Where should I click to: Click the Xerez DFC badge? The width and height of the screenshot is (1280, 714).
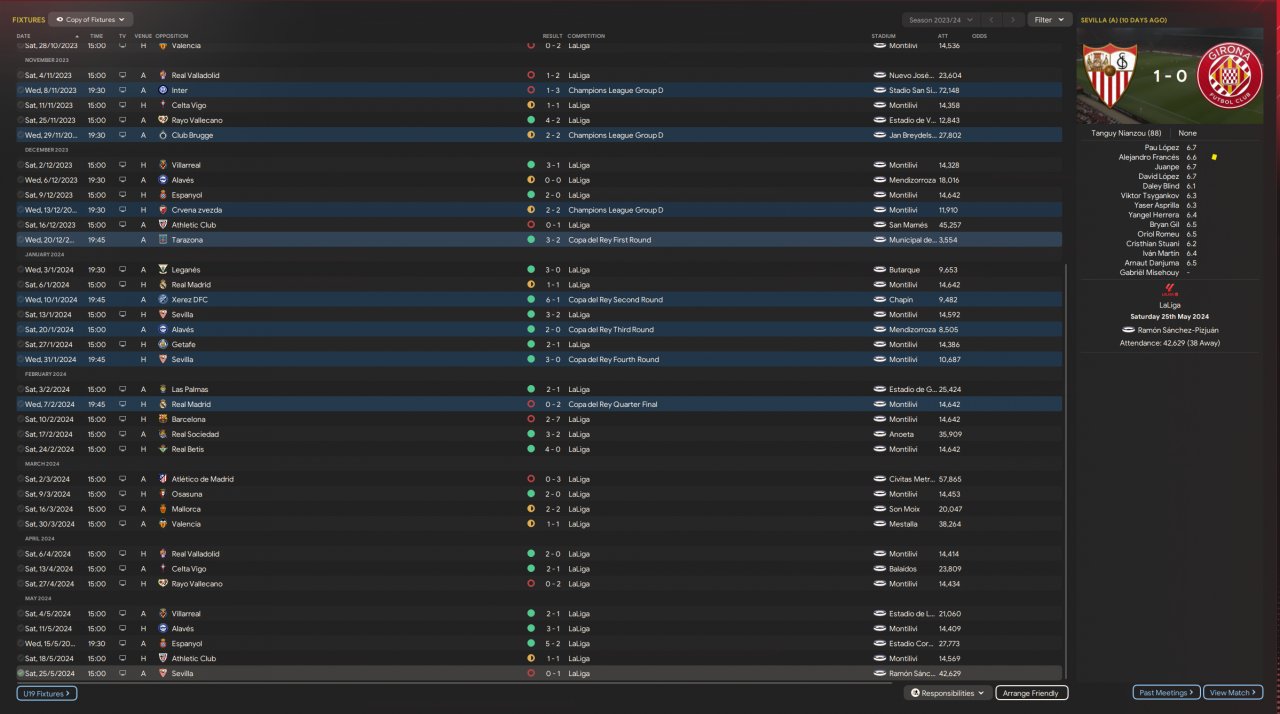pyautogui.click(x=163, y=300)
